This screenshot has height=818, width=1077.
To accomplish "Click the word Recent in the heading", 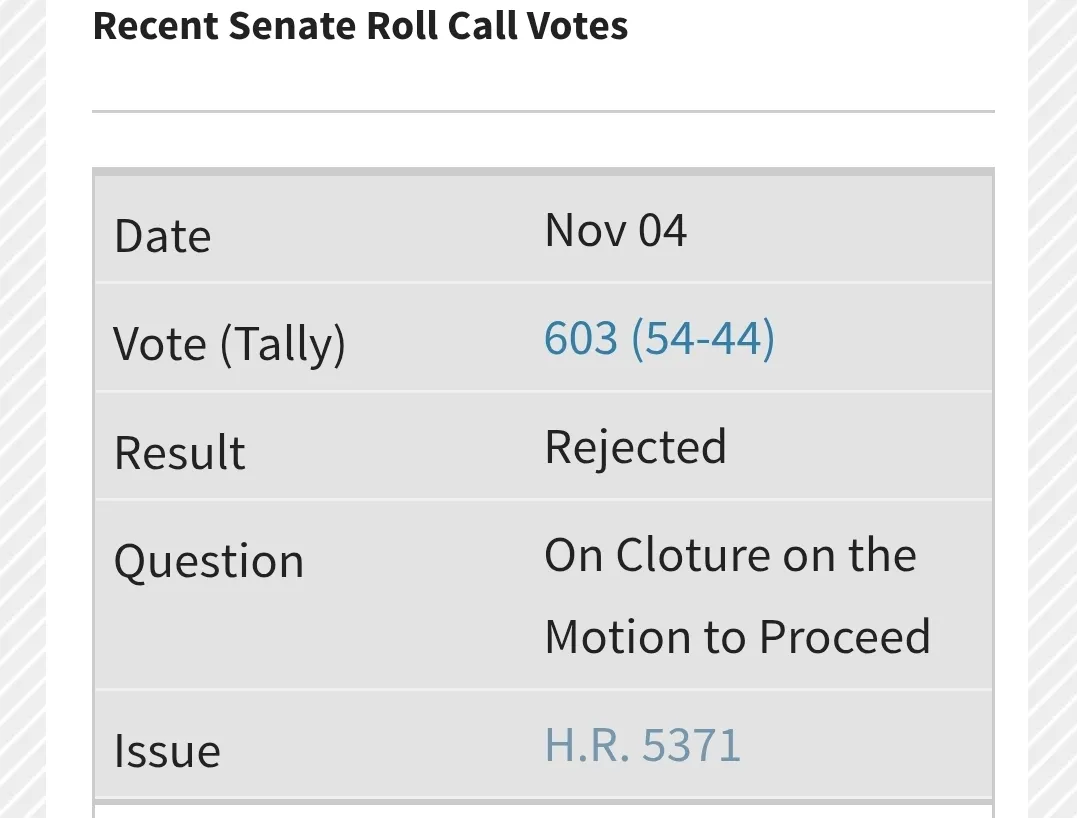I will [x=155, y=26].
